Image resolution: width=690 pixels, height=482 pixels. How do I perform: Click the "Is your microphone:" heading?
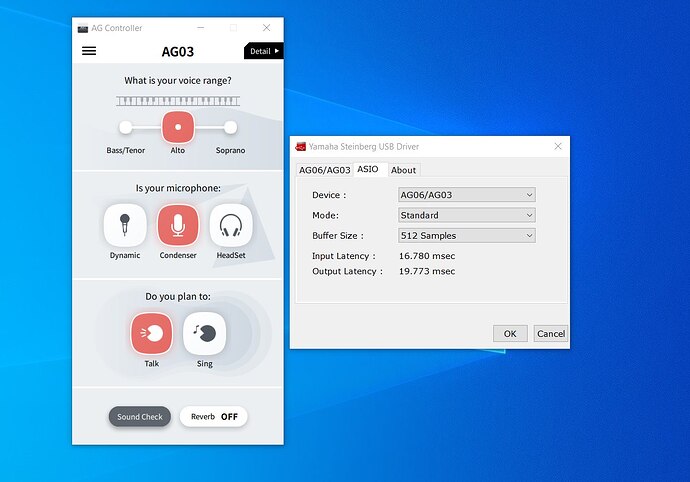178,188
